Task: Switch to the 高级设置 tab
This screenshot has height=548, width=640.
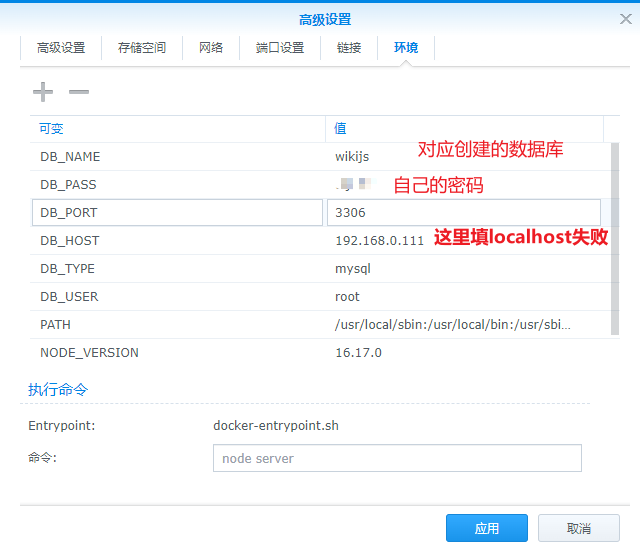Action: (61, 48)
